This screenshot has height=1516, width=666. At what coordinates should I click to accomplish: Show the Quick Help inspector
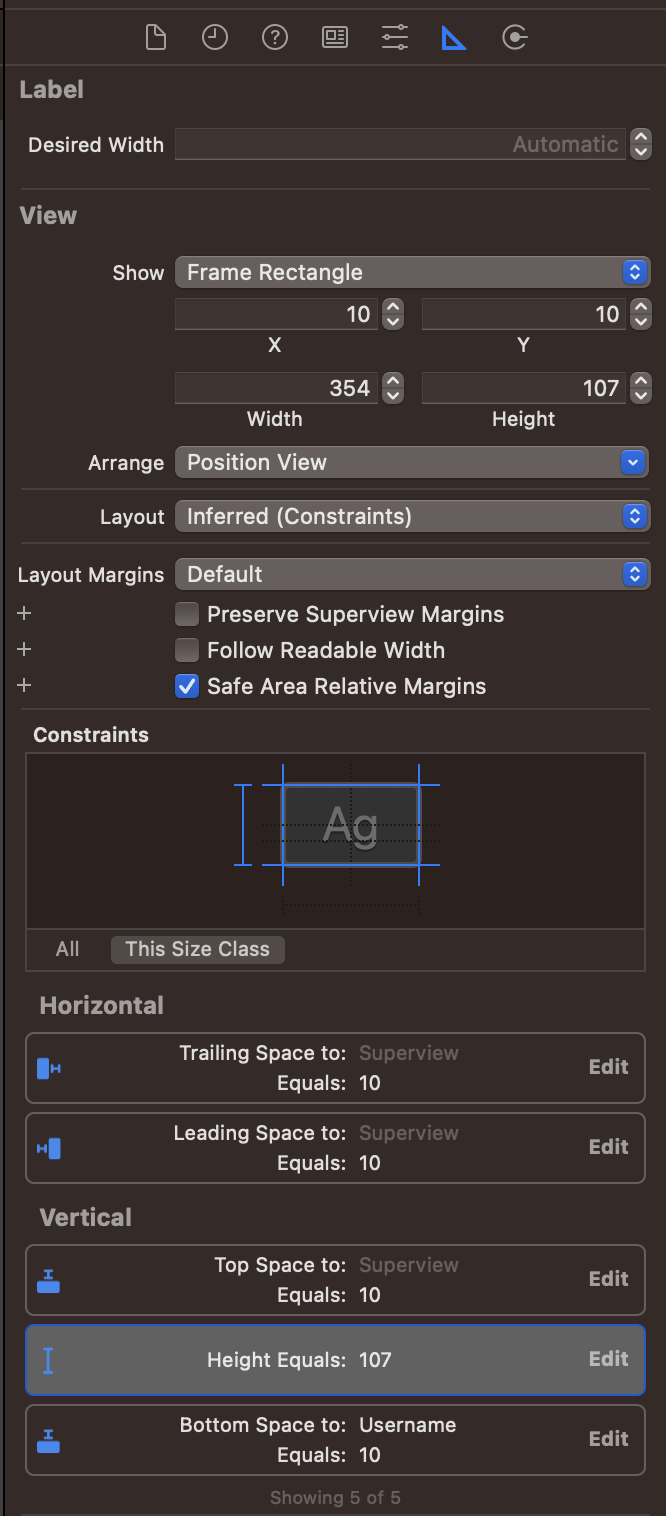(x=275, y=38)
